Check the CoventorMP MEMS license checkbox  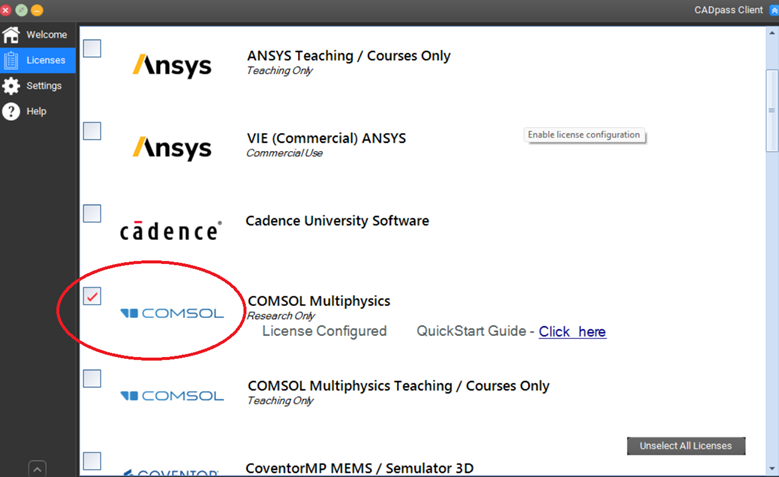(x=92, y=461)
